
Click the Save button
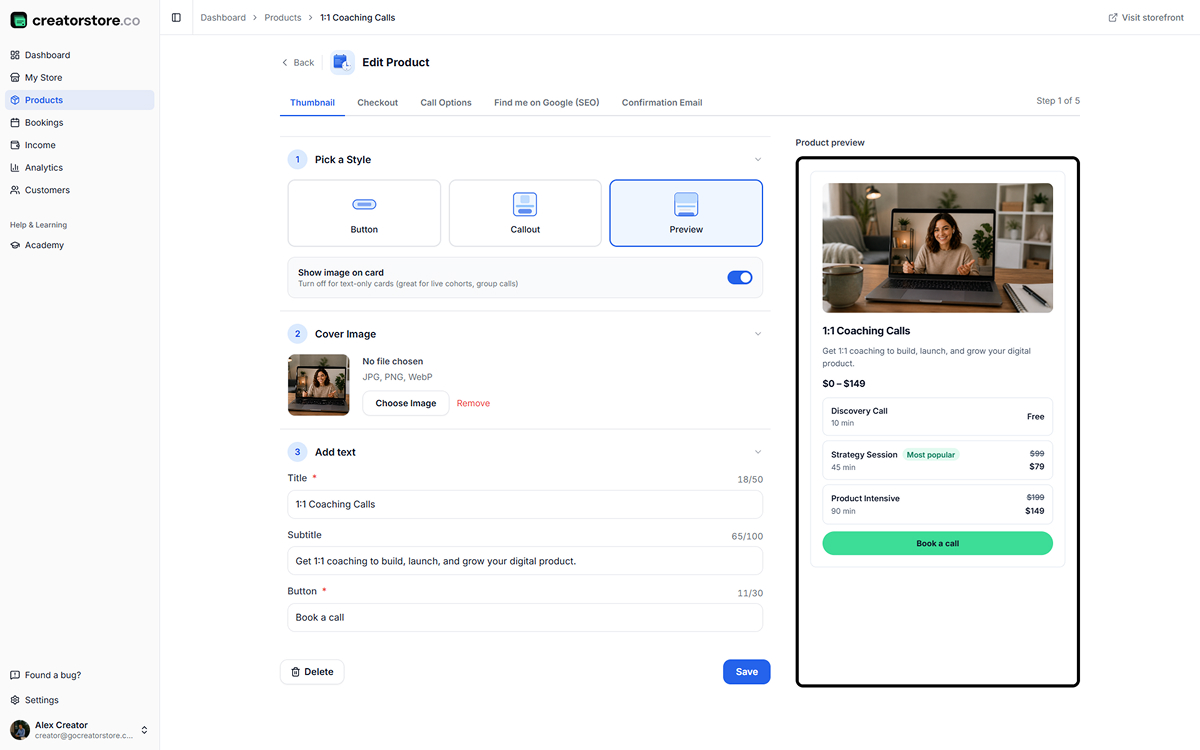point(747,672)
